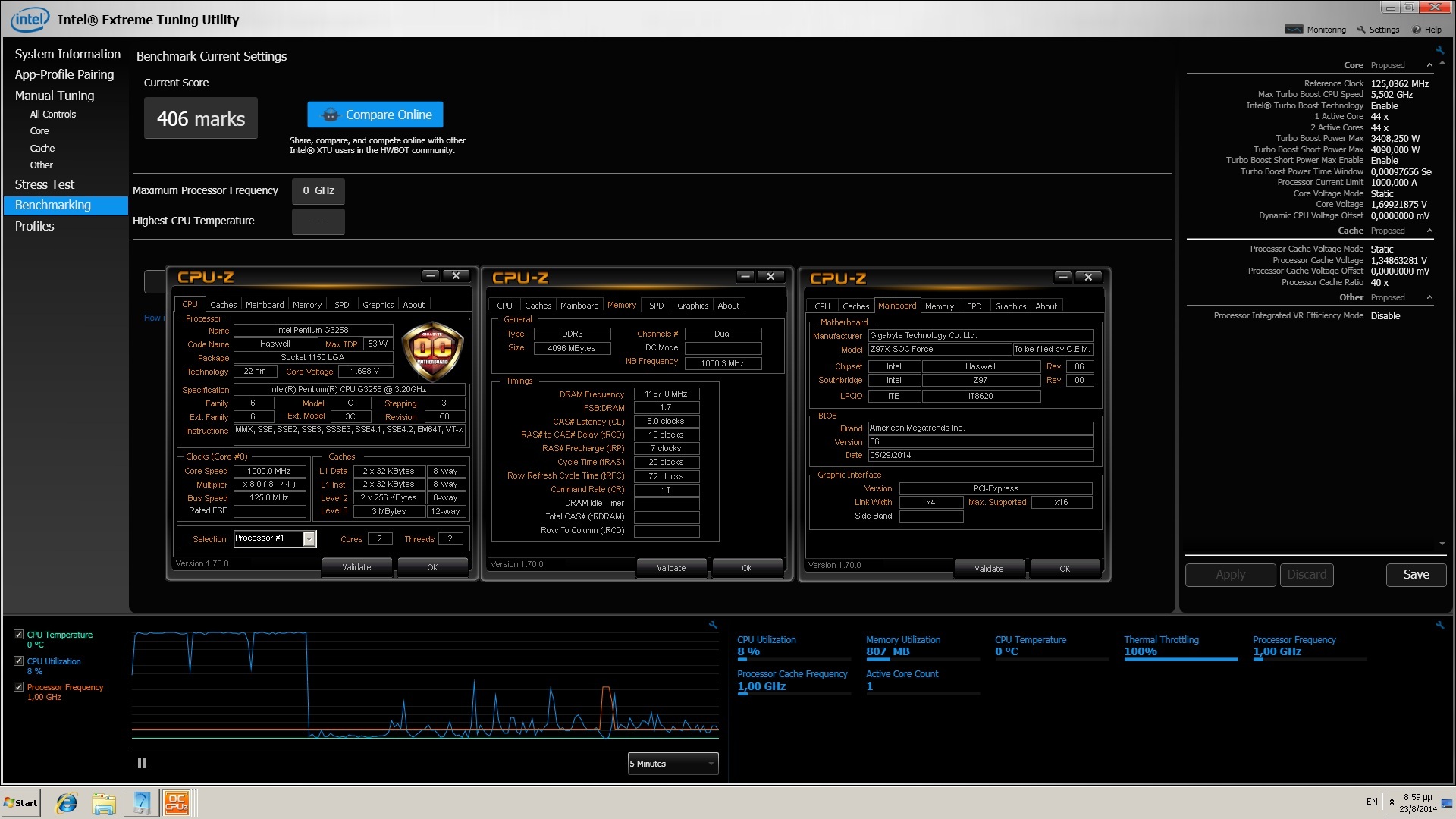The image size is (1456, 819).
Task: Open the Start menu
Action: click(20, 803)
